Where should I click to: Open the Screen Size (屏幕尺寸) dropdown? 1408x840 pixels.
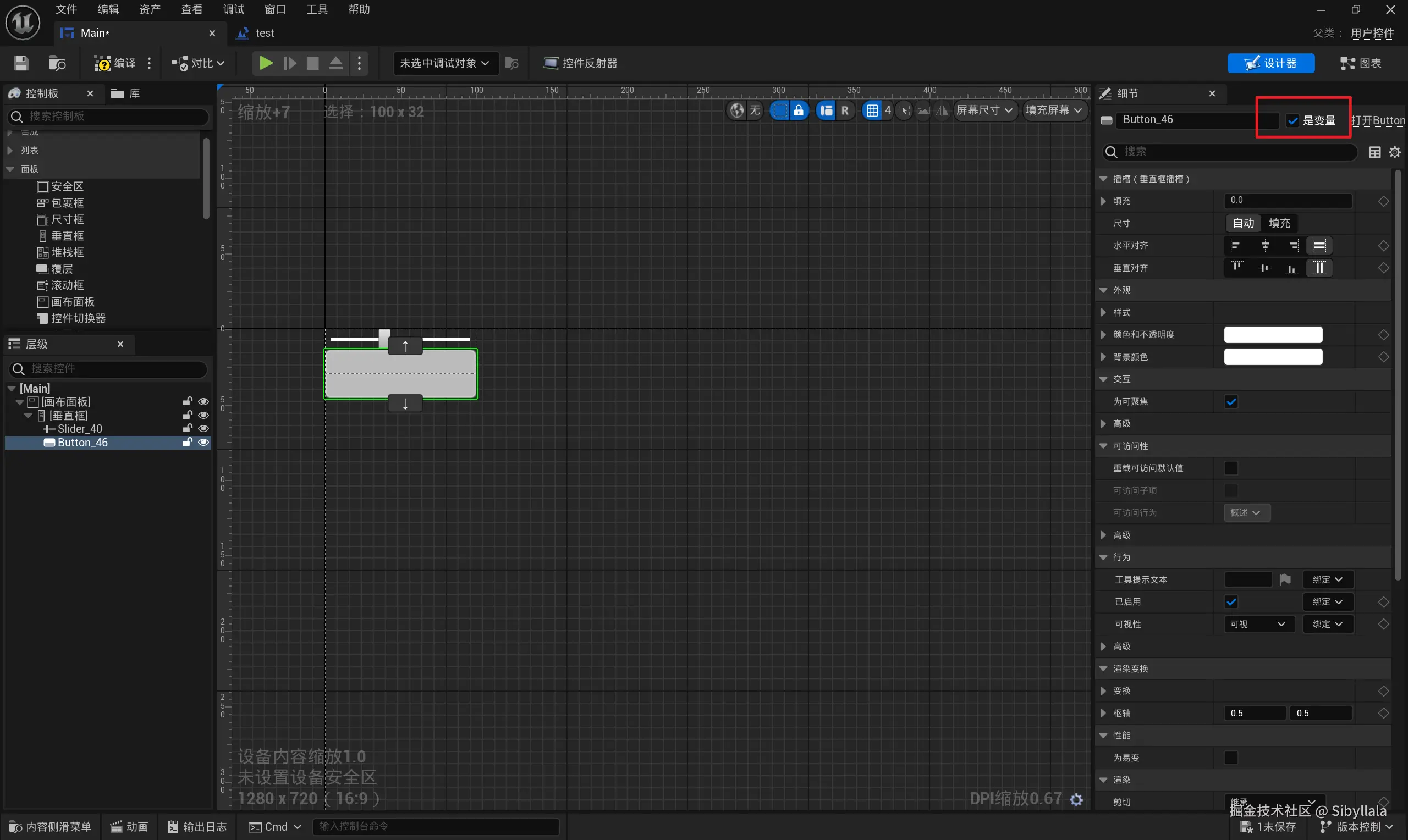[984, 110]
